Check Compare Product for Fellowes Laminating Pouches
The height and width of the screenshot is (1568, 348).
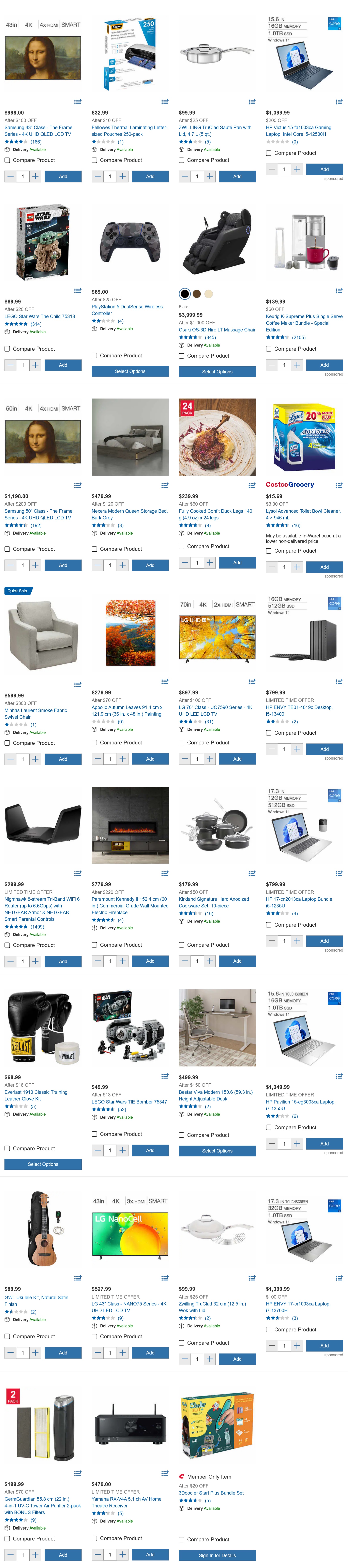pos(94,160)
